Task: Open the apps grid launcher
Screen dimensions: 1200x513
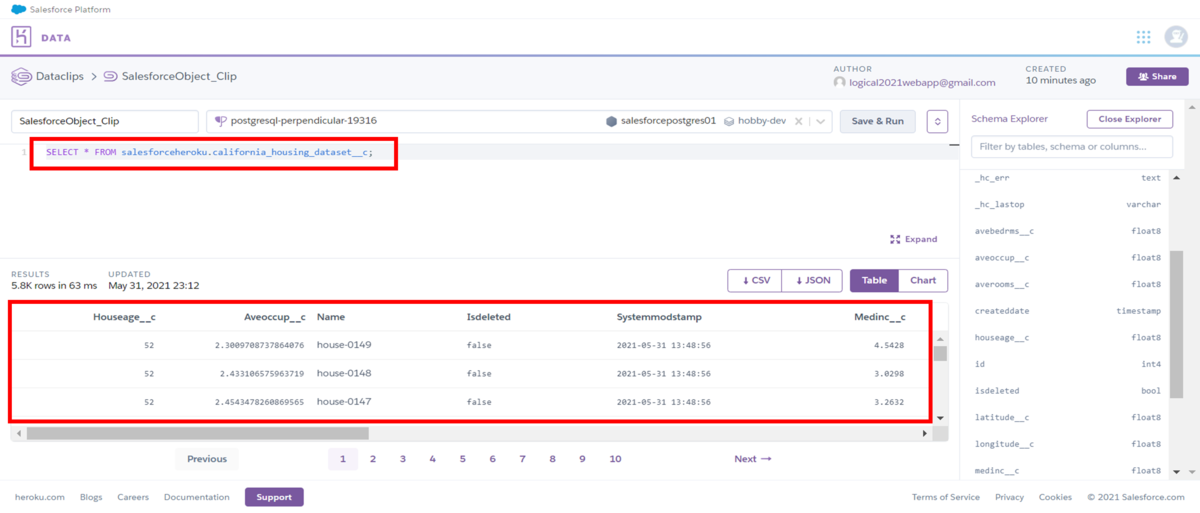Action: click(x=1143, y=37)
